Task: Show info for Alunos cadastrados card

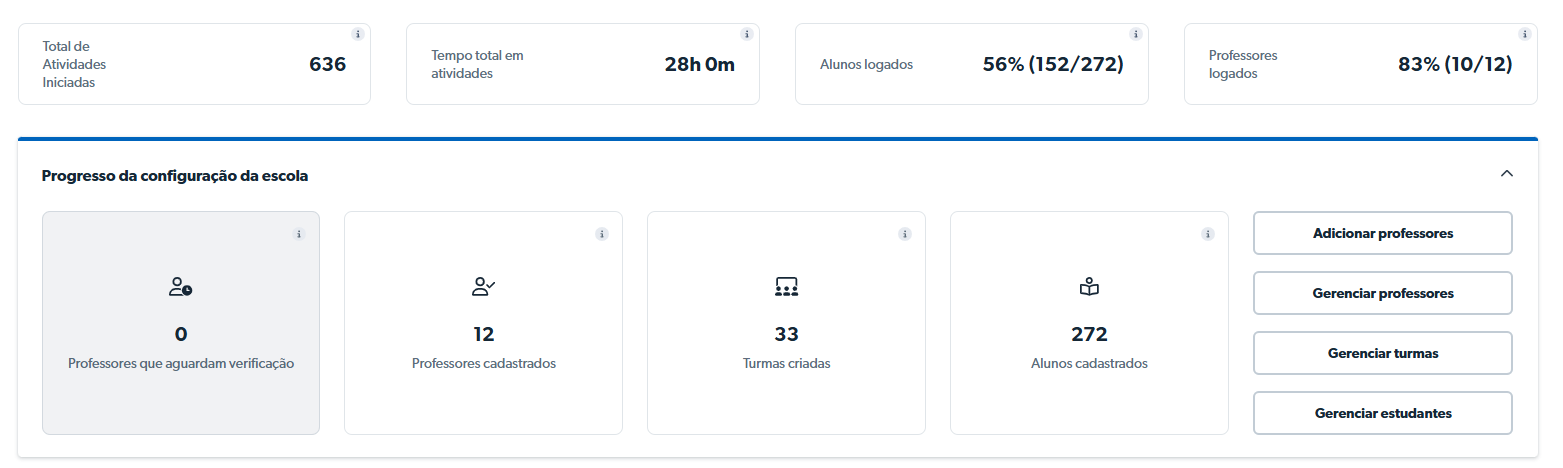Action: [x=1207, y=234]
